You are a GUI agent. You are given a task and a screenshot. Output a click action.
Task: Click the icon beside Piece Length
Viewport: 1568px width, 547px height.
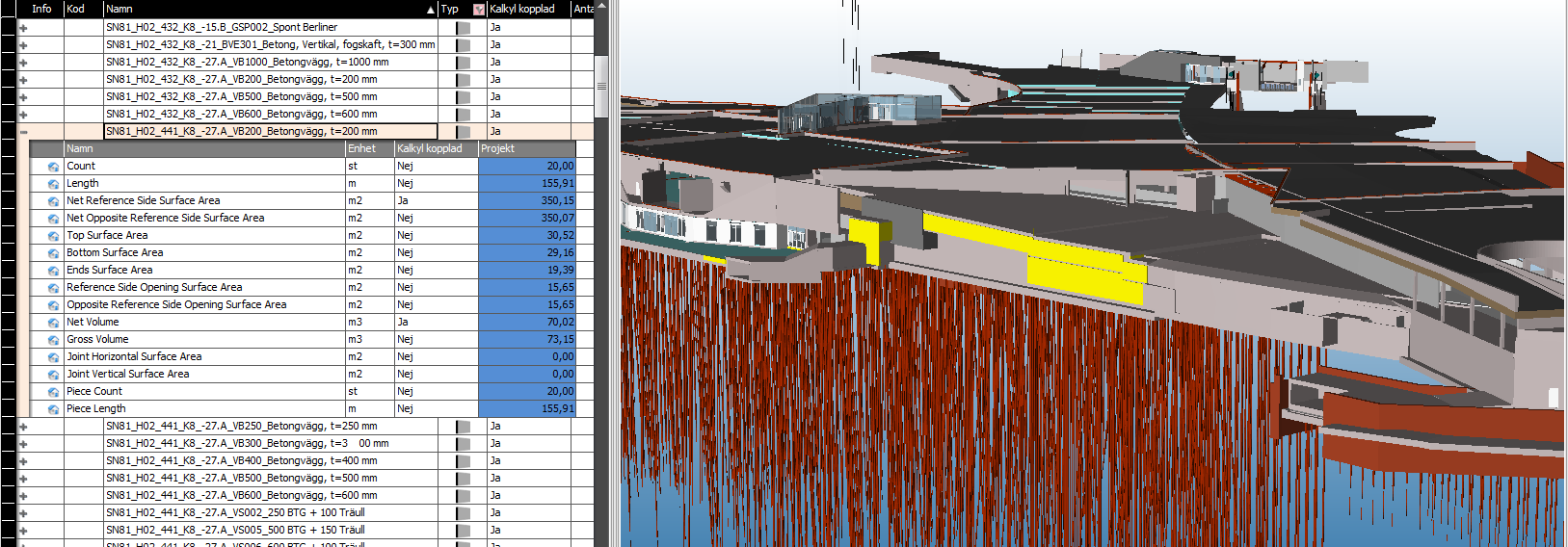pos(53,409)
